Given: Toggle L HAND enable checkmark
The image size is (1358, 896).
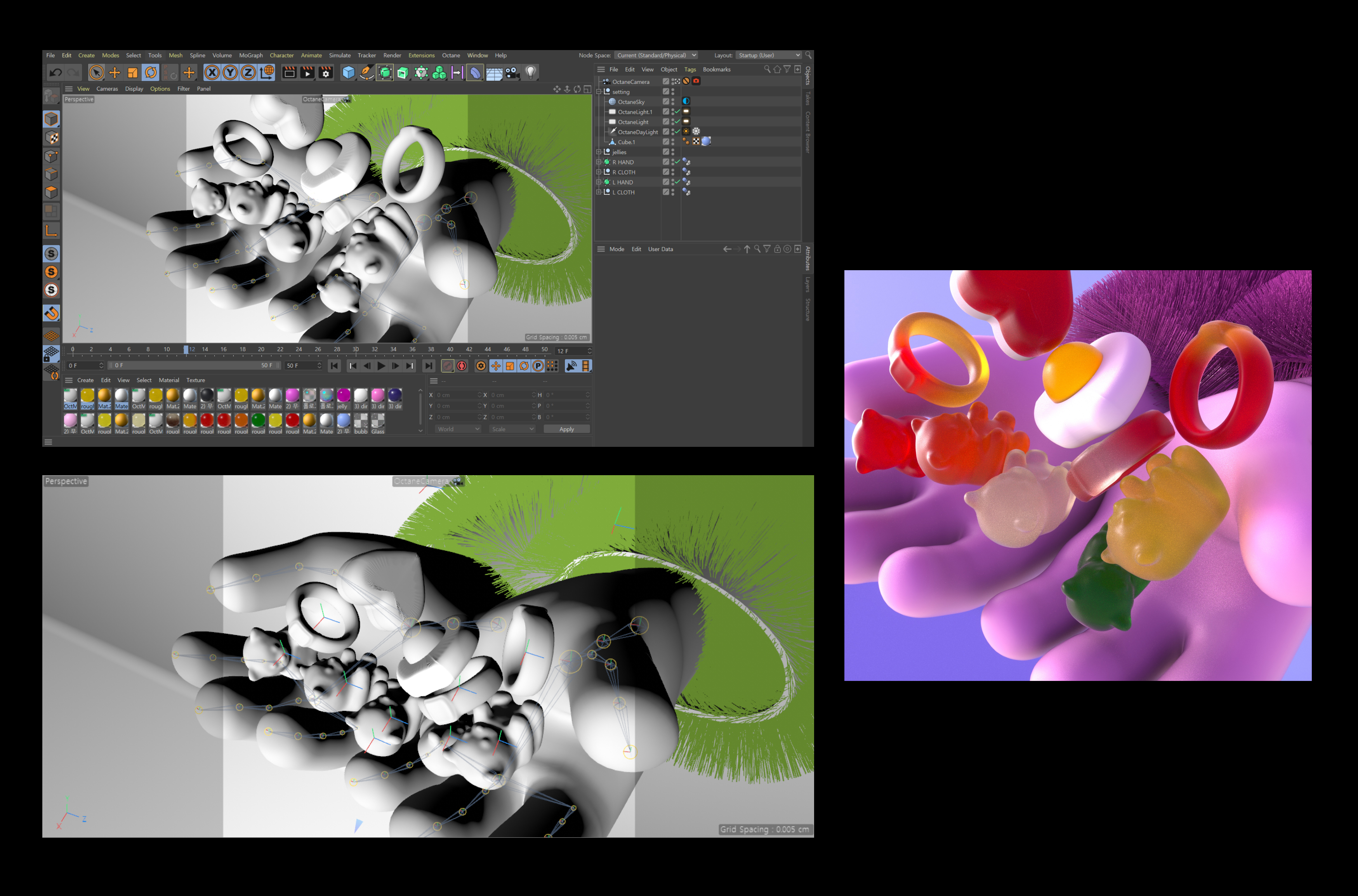Looking at the screenshot, I should [x=677, y=182].
